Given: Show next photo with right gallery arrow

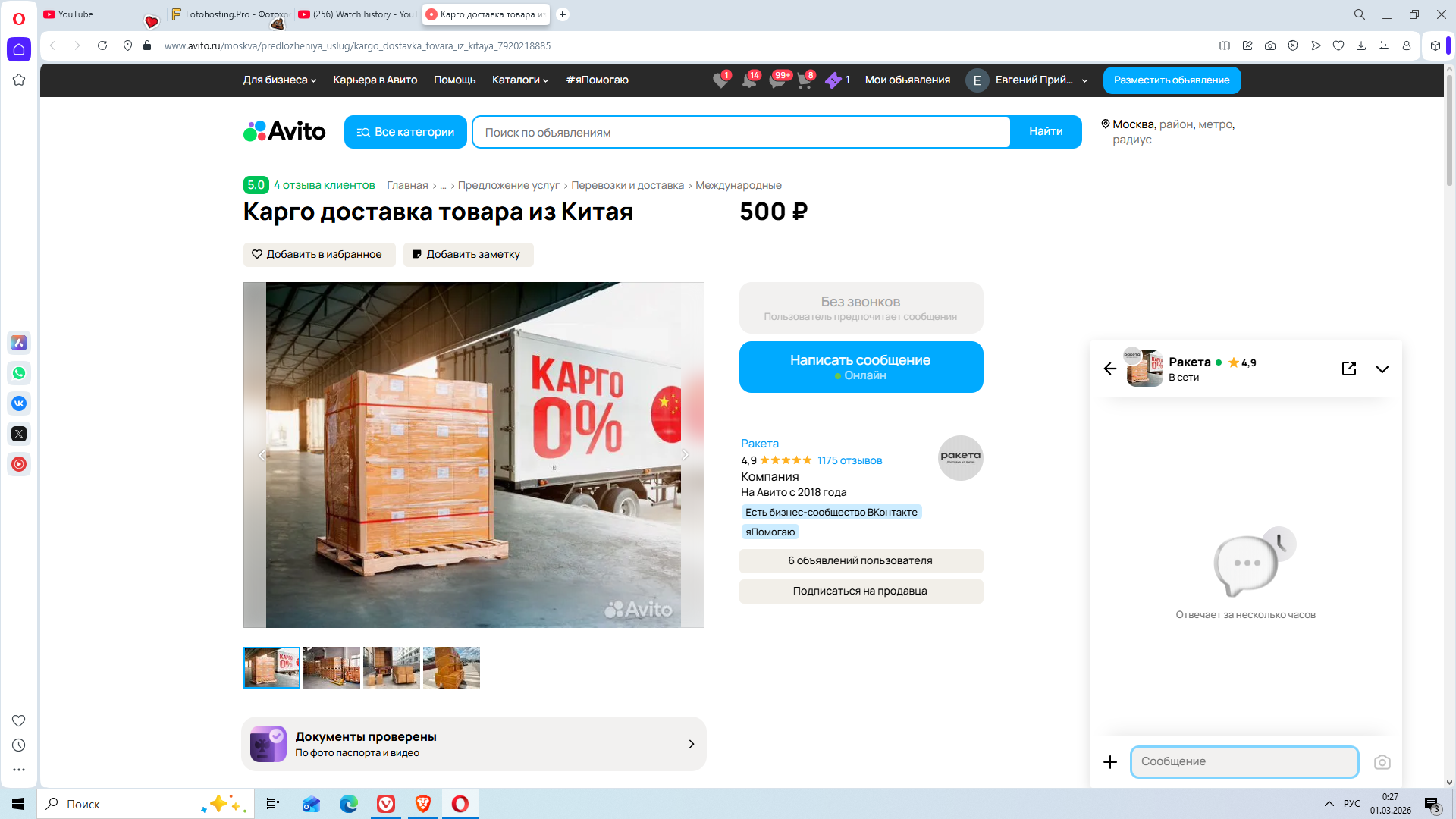Looking at the screenshot, I should tap(685, 455).
